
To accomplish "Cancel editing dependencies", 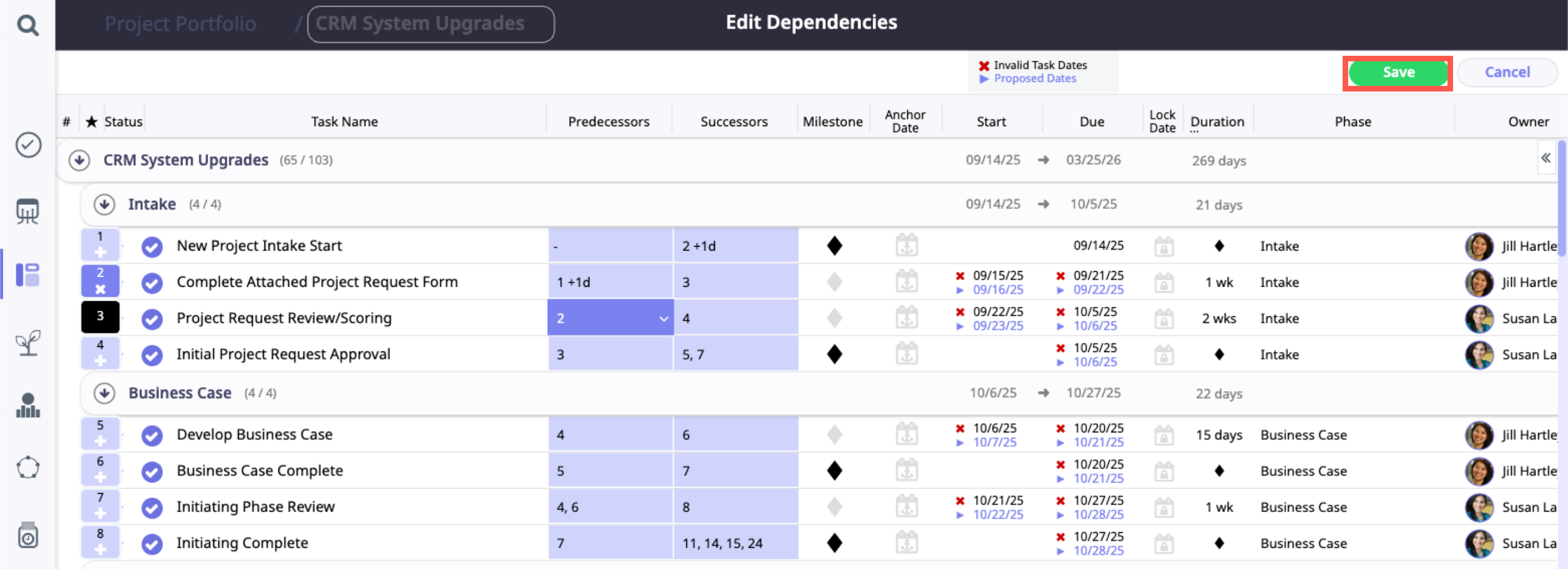I will point(1507,73).
